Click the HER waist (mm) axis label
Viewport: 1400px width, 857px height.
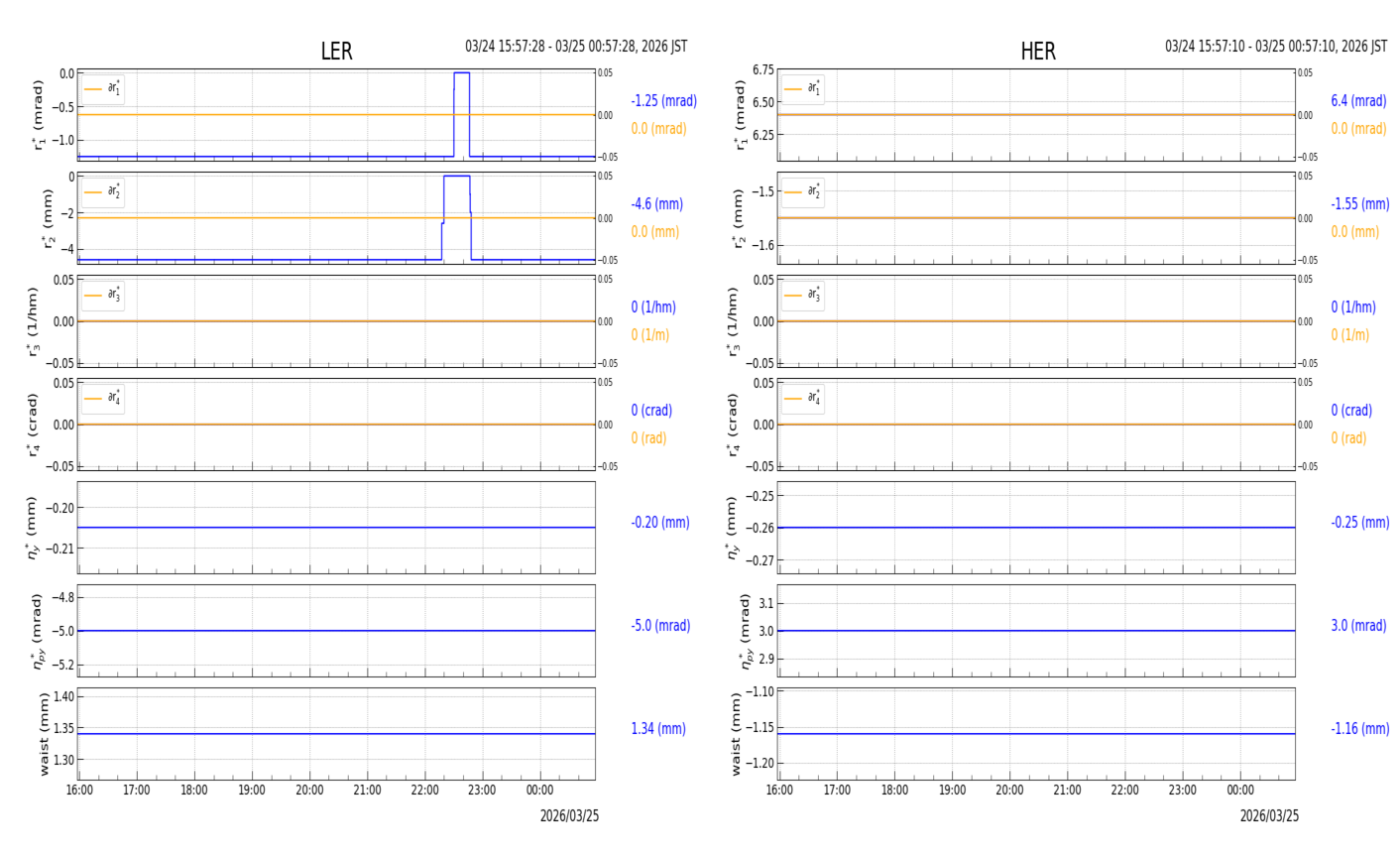[x=736, y=734]
